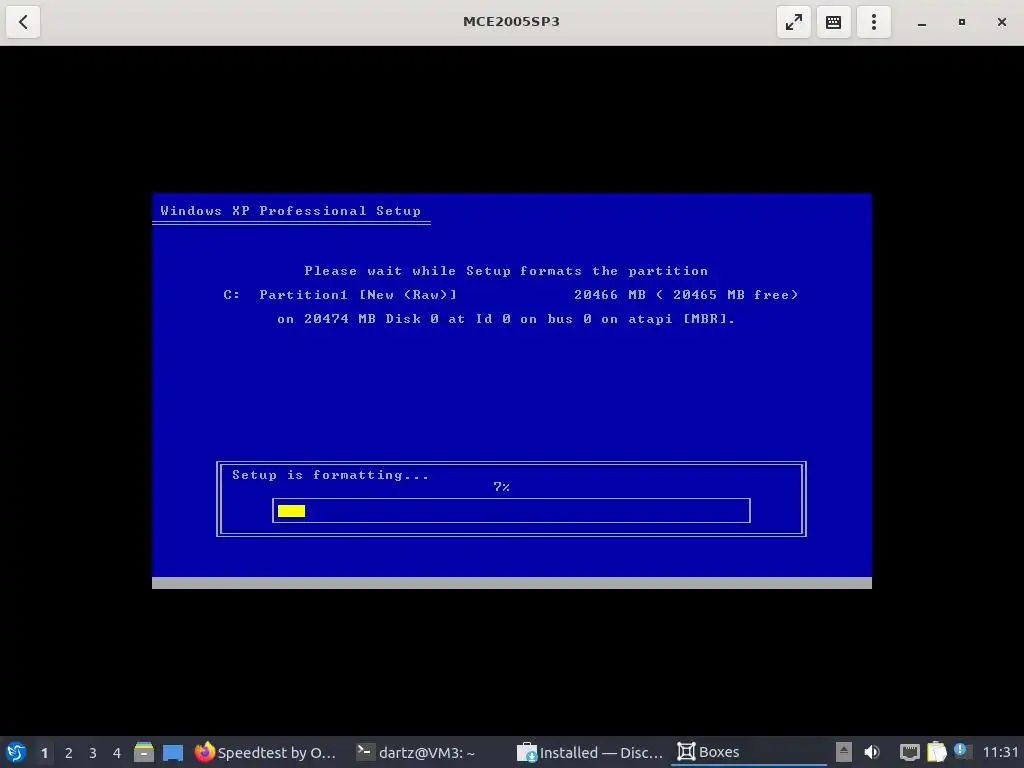Click the MCE2005SP3 window title
Image resolution: width=1024 pixels, height=768 pixels.
click(511, 22)
